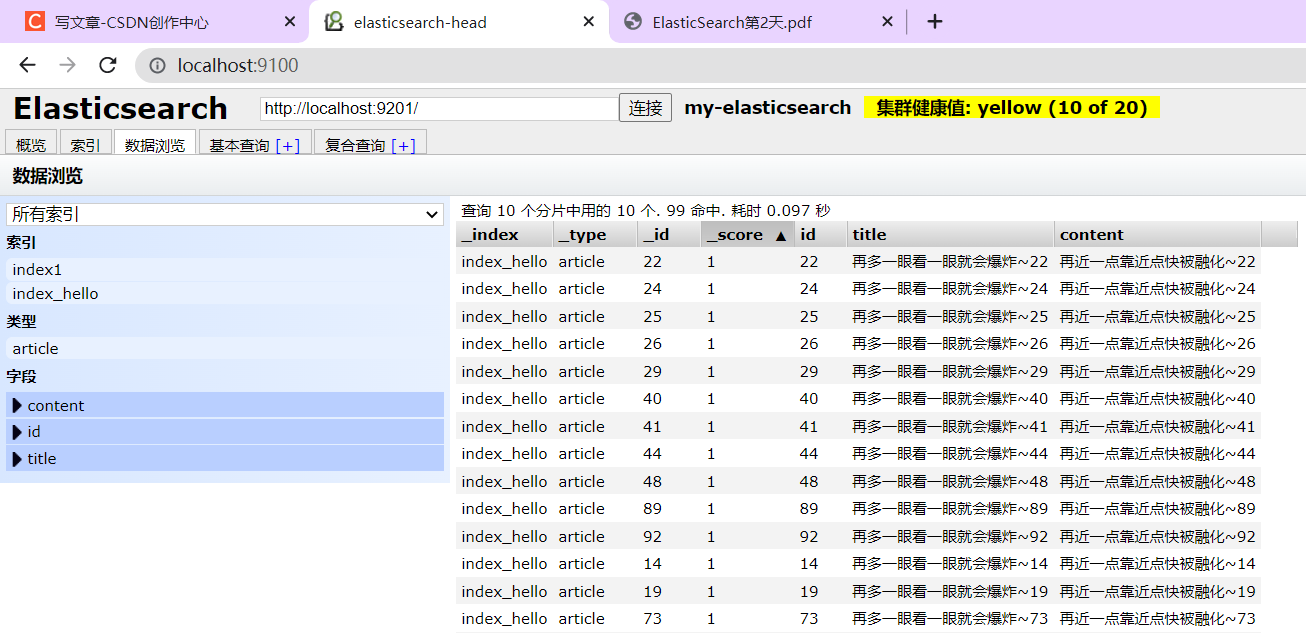Close the ElasticSearch PDF tab
1306x633 pixels.
pyautogui.click(x=886, y=22)
